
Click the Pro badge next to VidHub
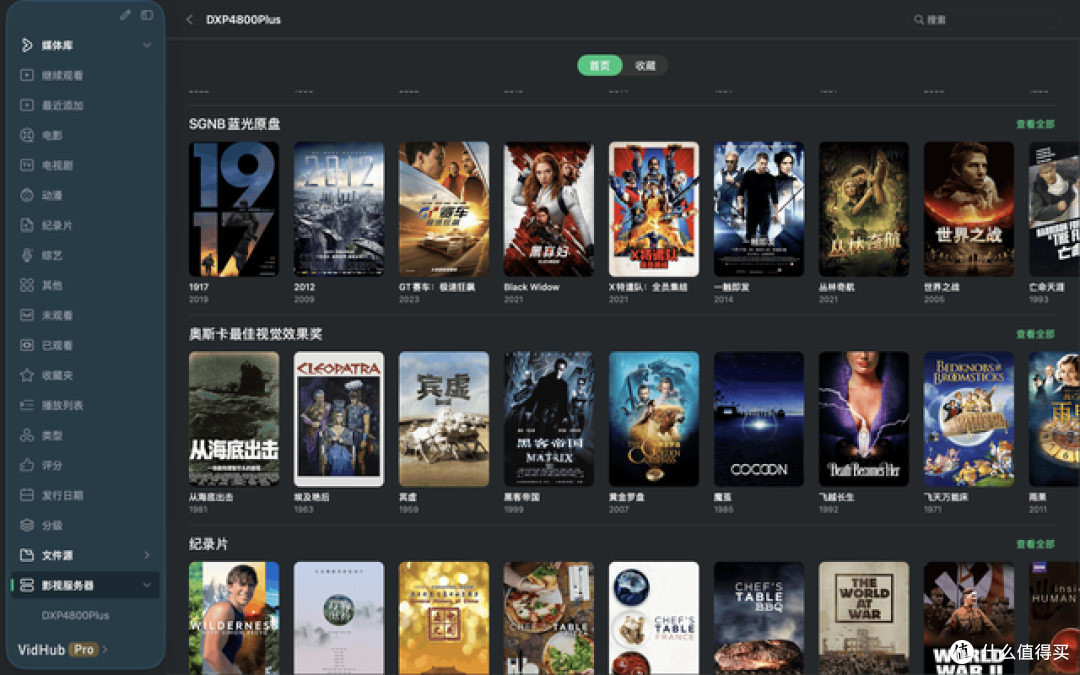pyautogui.click(x=84, y=650)
